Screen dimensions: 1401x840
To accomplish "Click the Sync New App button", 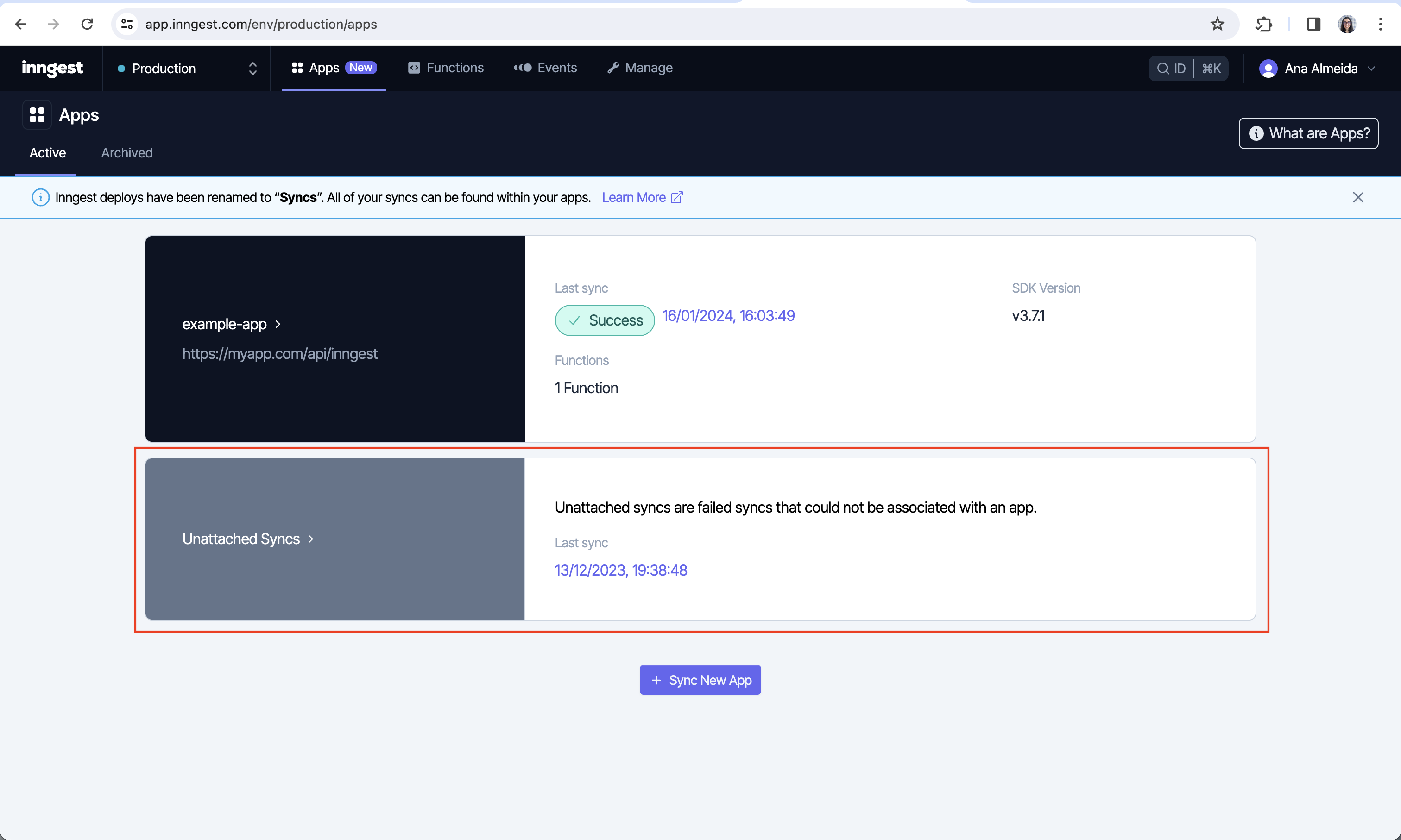I will [x=700, y=680].
